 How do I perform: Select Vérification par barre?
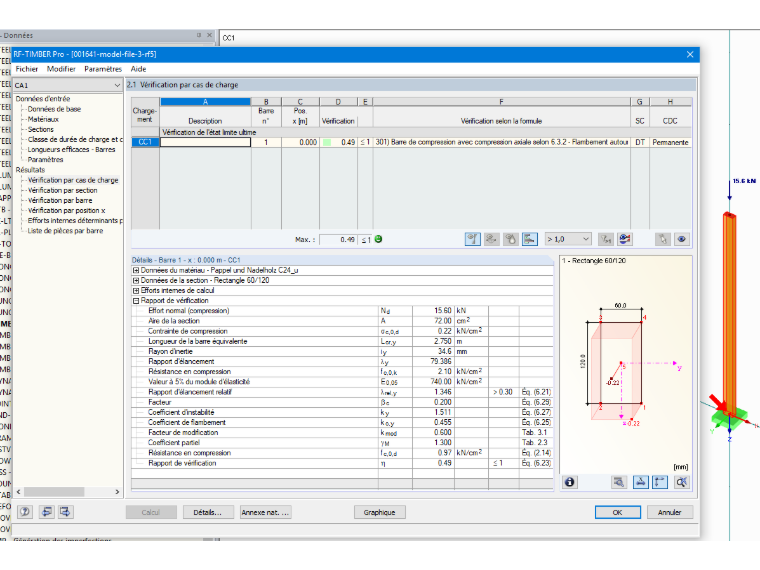coord(60,201)
